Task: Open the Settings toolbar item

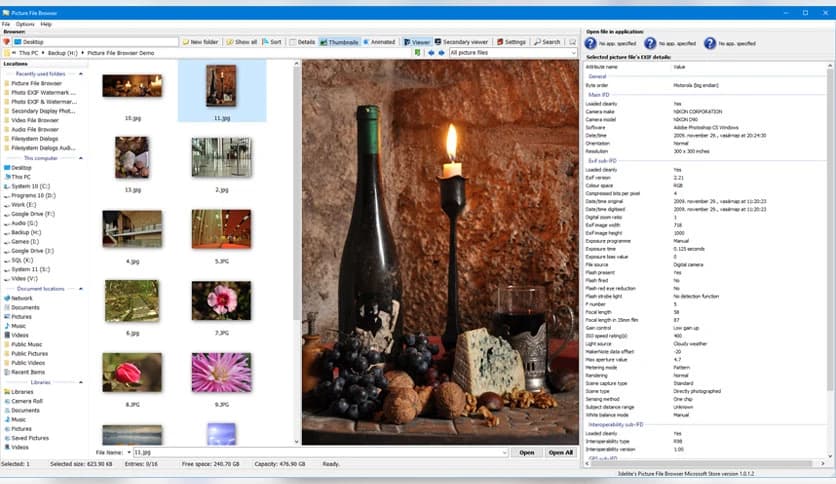Action: pos(511,42)
